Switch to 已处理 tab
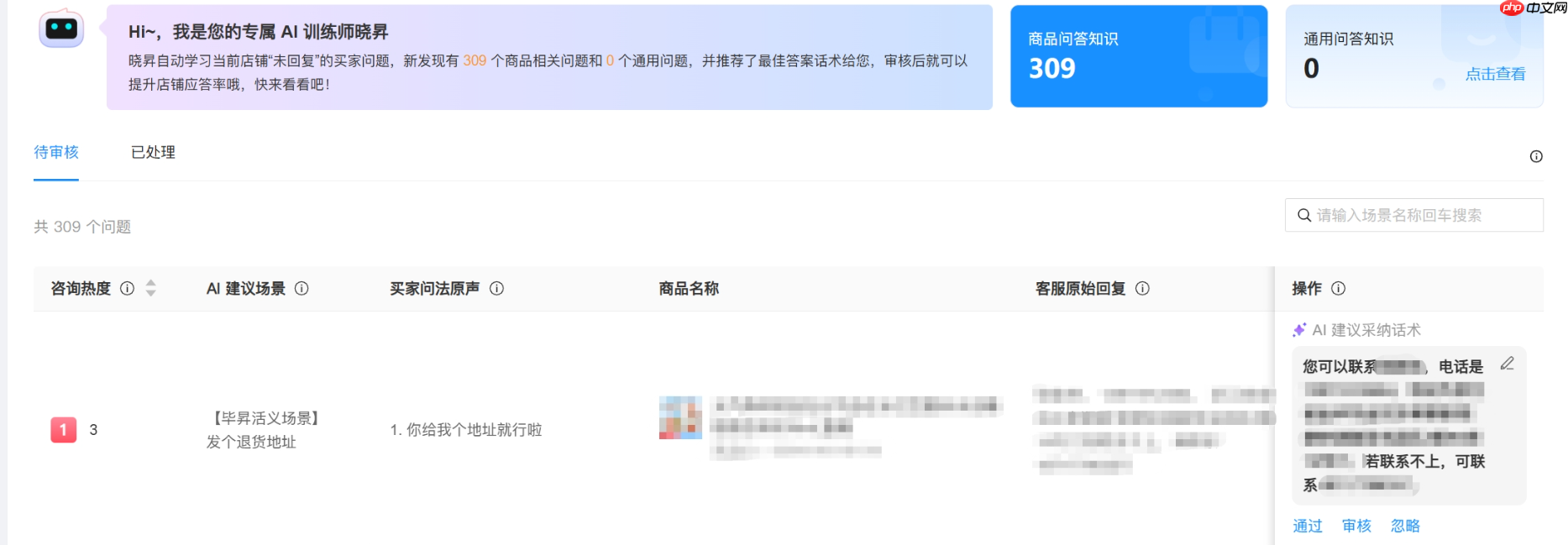Screen dimensions: 1568x545 [153, 152]
